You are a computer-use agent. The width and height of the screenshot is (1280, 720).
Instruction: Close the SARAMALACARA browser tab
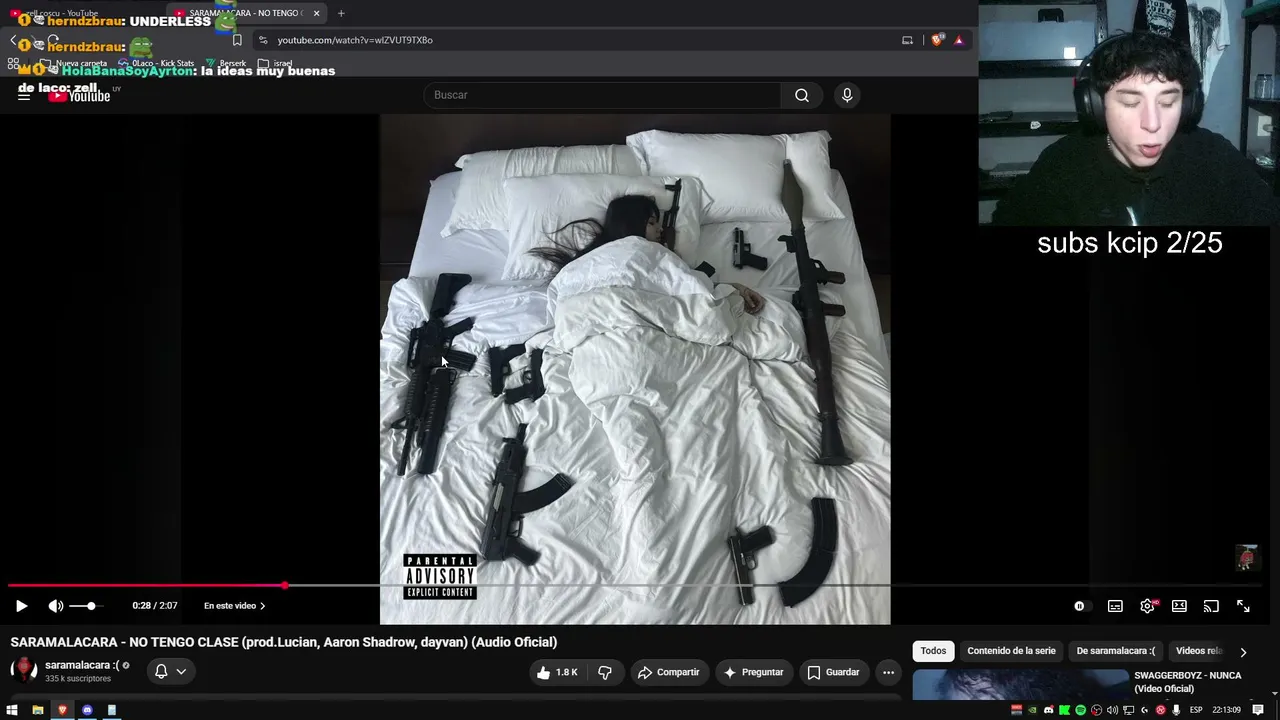pos(316,13)
